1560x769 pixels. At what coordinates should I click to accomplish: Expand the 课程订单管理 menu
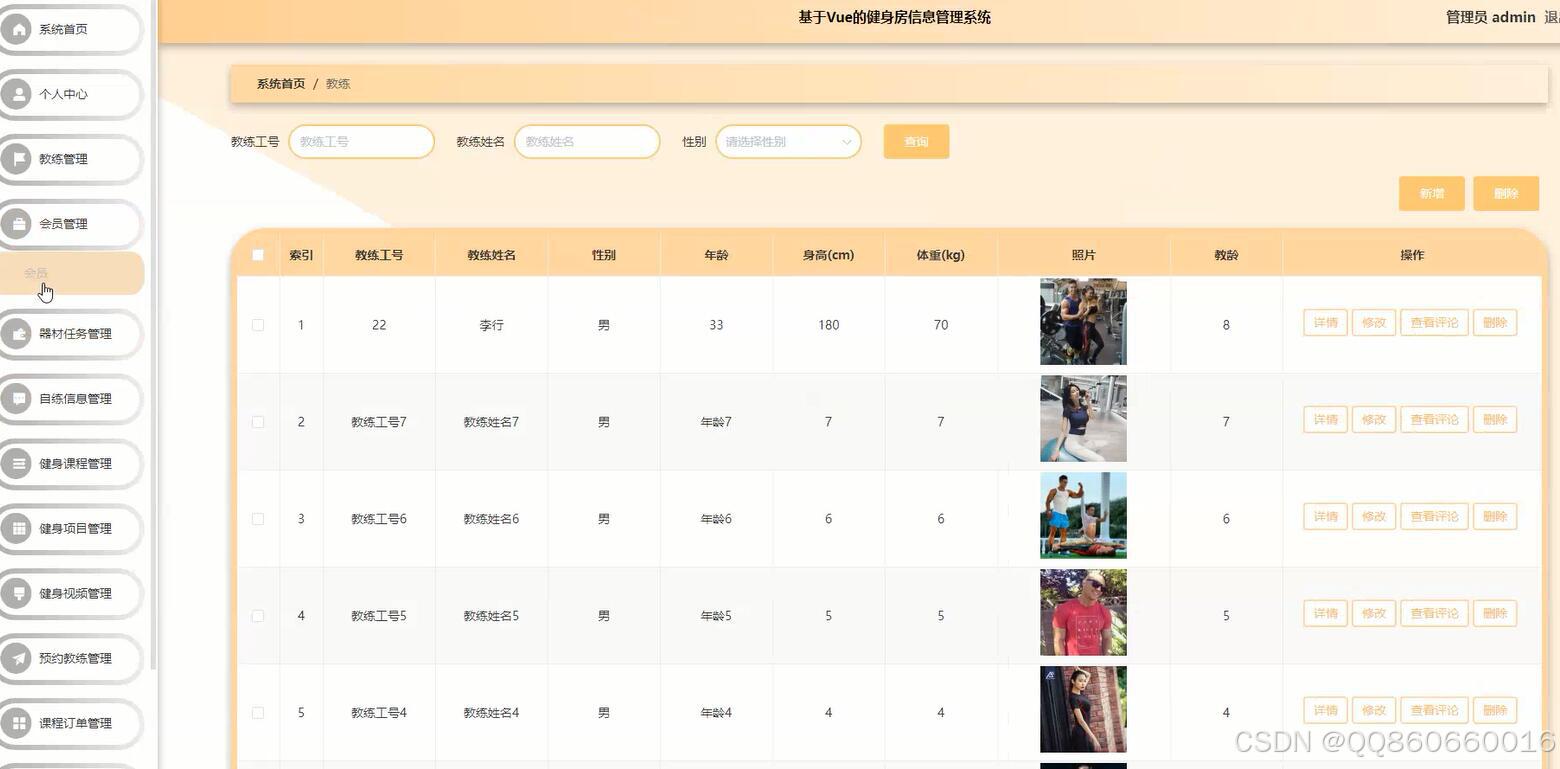pyautogui.click(x=70, y=724)
